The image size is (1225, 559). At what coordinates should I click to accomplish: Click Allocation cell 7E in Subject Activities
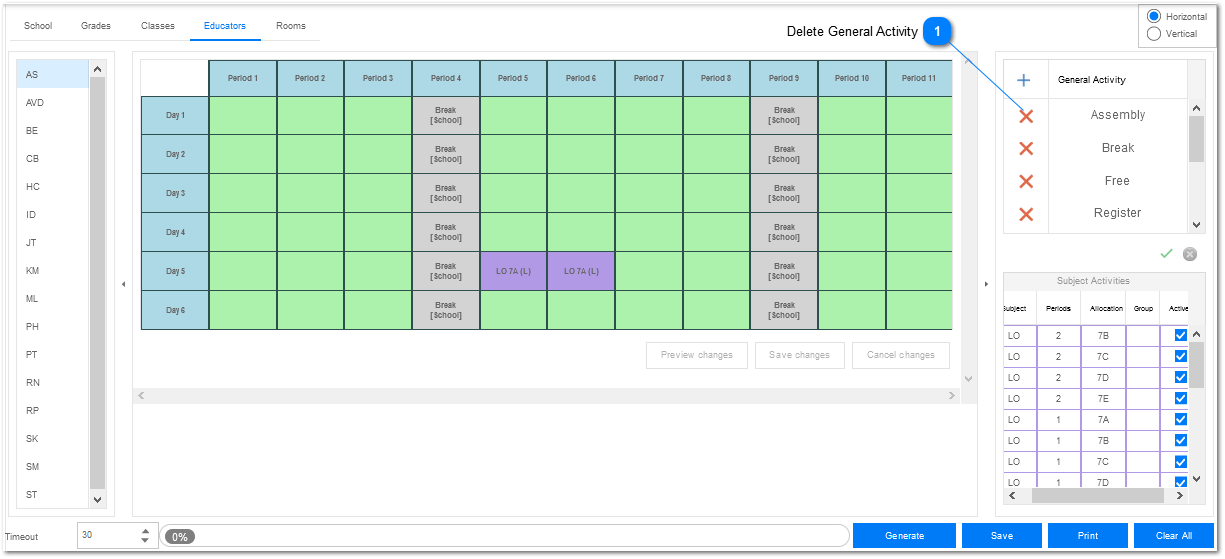(1103, 398)
